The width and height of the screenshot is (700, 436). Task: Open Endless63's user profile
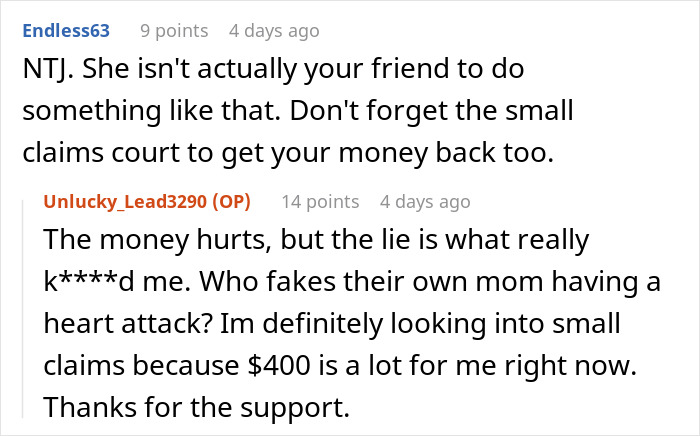68,31
